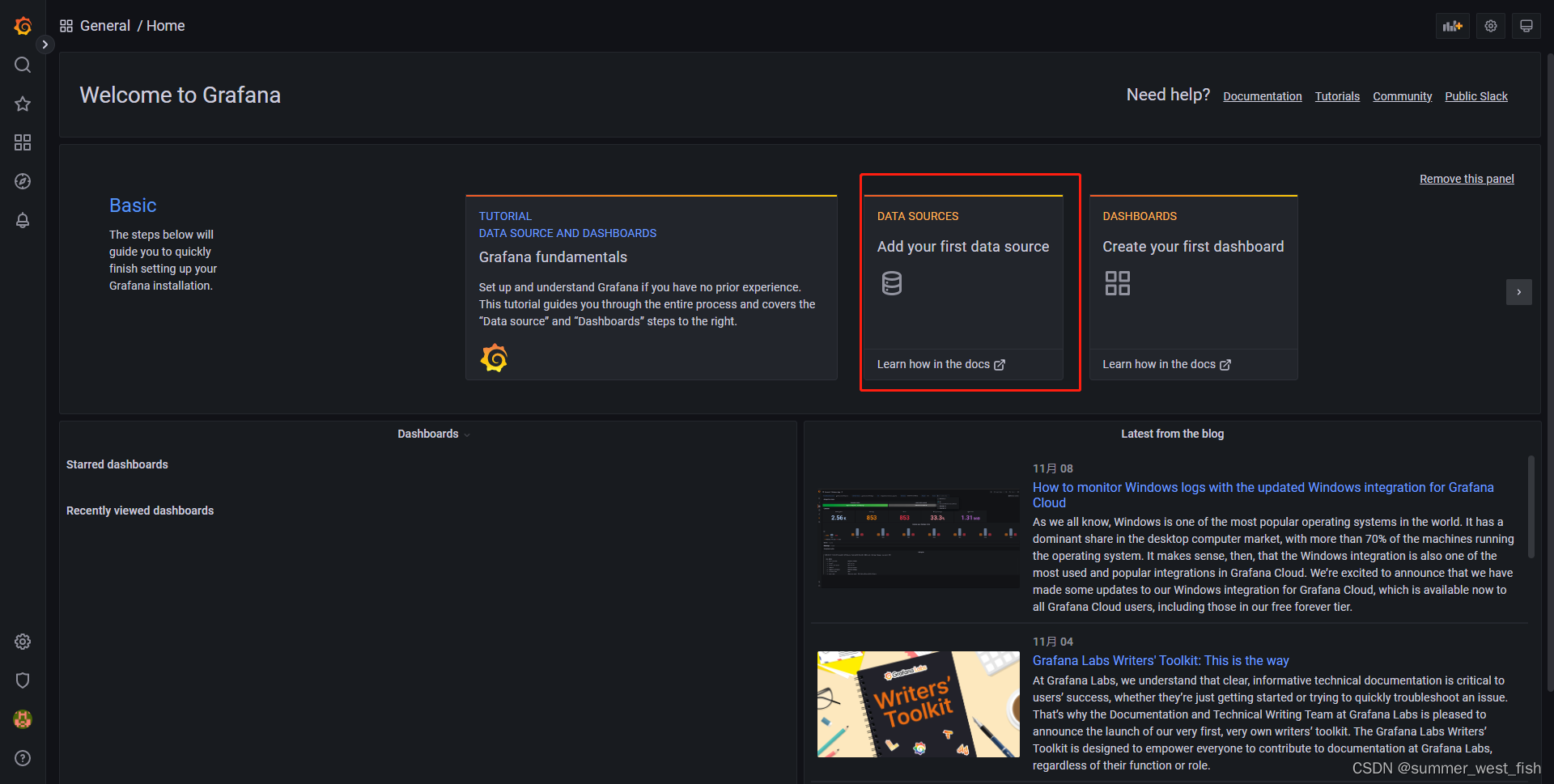Click the add panel icon in the top bar
The width and height of the screenshot is (1554, 784).
click(1452, 25)
